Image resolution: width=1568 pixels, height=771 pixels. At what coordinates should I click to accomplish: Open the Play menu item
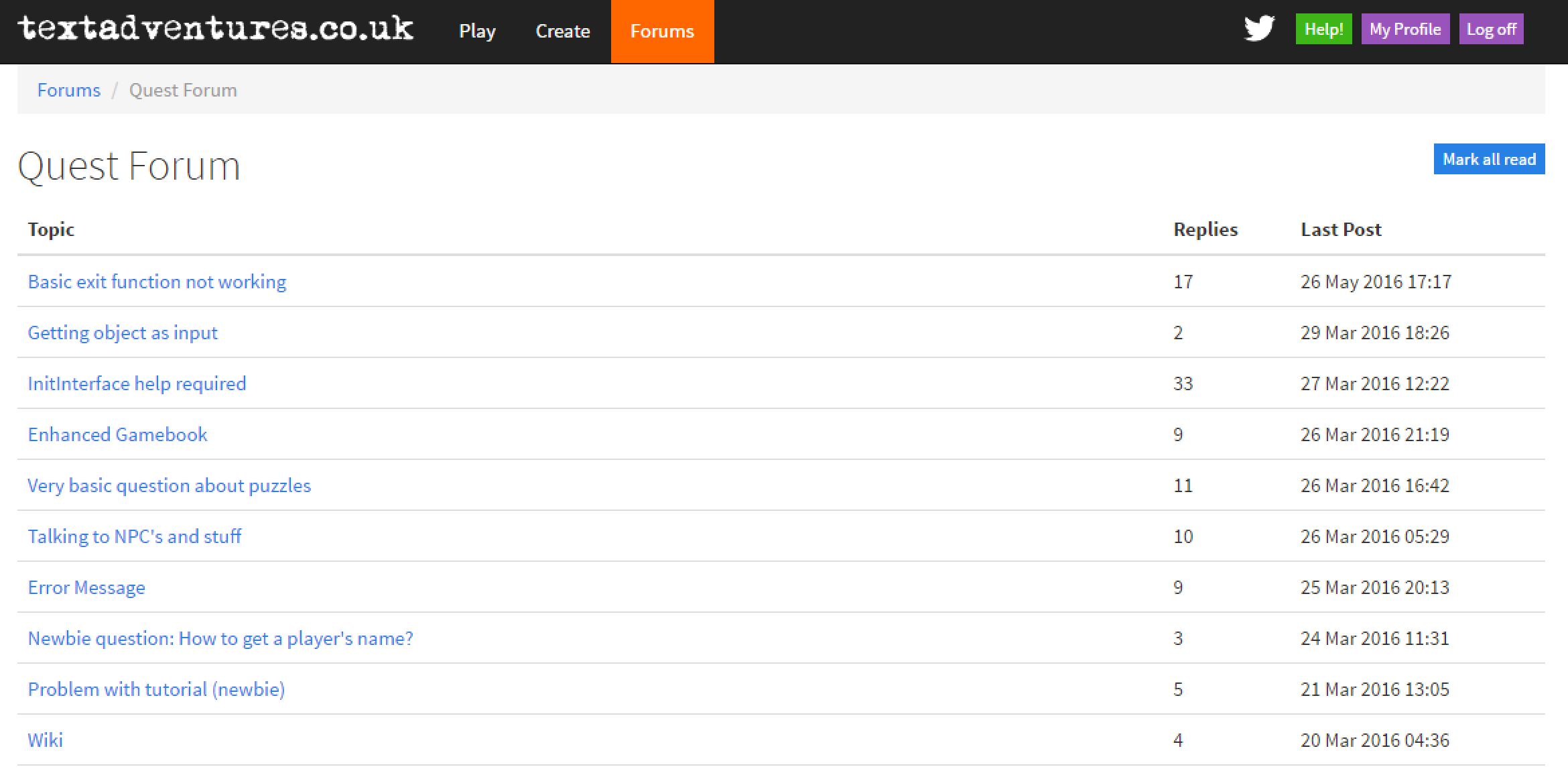click(477, 32)
